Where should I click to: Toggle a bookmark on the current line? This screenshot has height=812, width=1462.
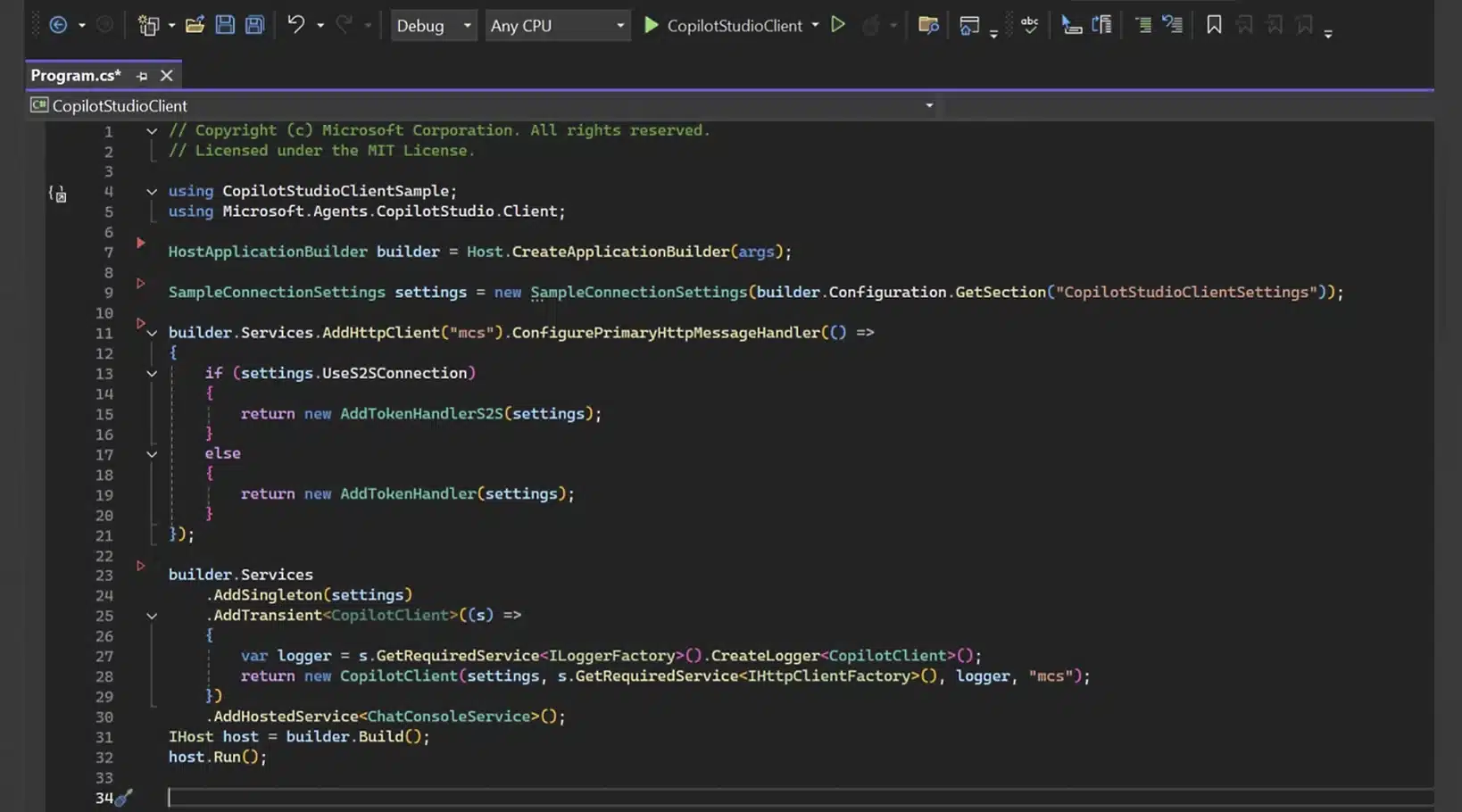point(1214,25)
